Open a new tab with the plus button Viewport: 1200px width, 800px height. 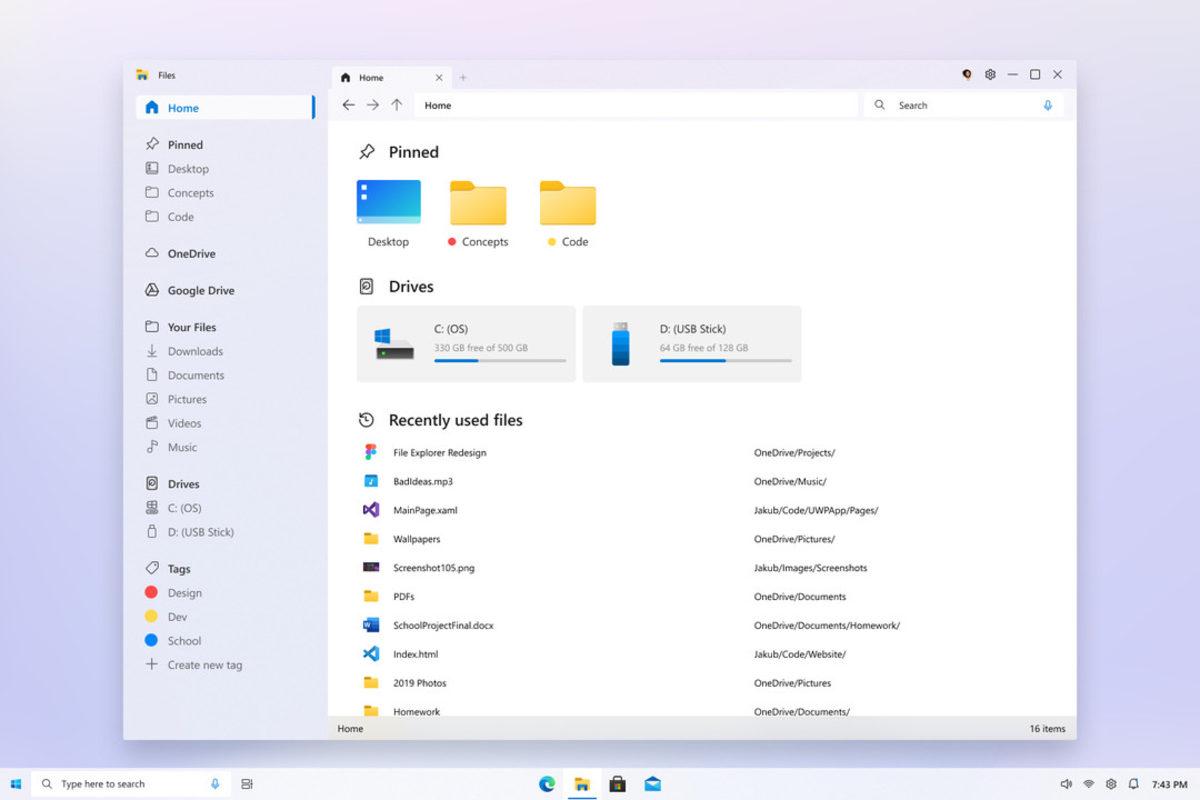(463, 75)
